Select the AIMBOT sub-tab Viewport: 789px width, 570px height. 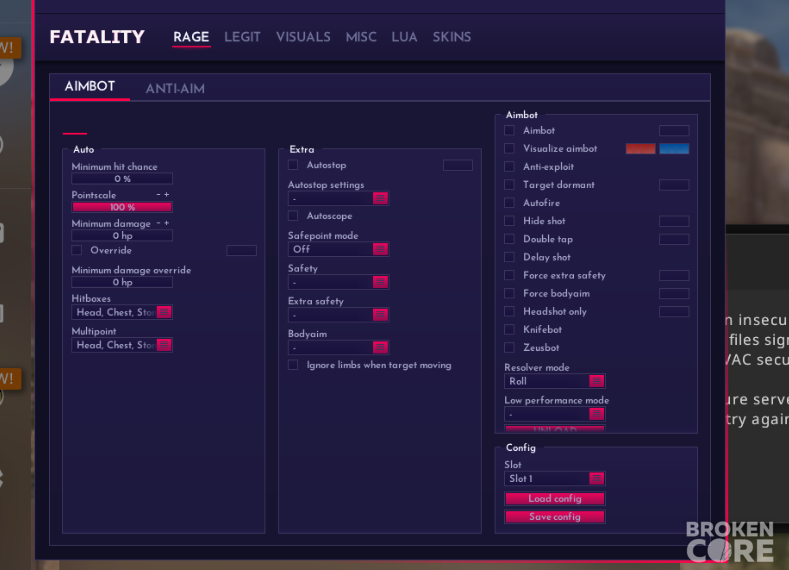[90, 86]
